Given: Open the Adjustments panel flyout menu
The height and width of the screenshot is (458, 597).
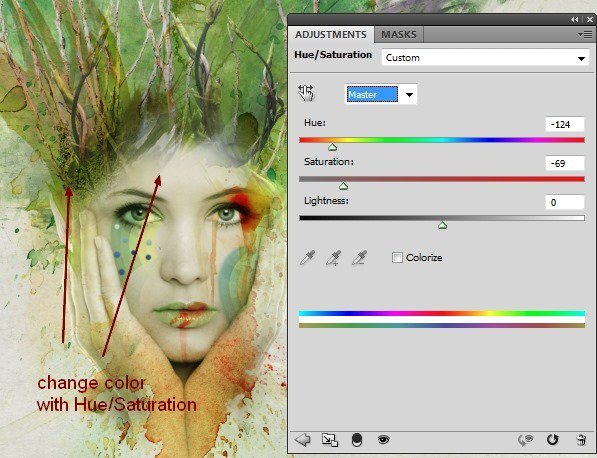Looking at the screenshot, I should pos(585,34).
